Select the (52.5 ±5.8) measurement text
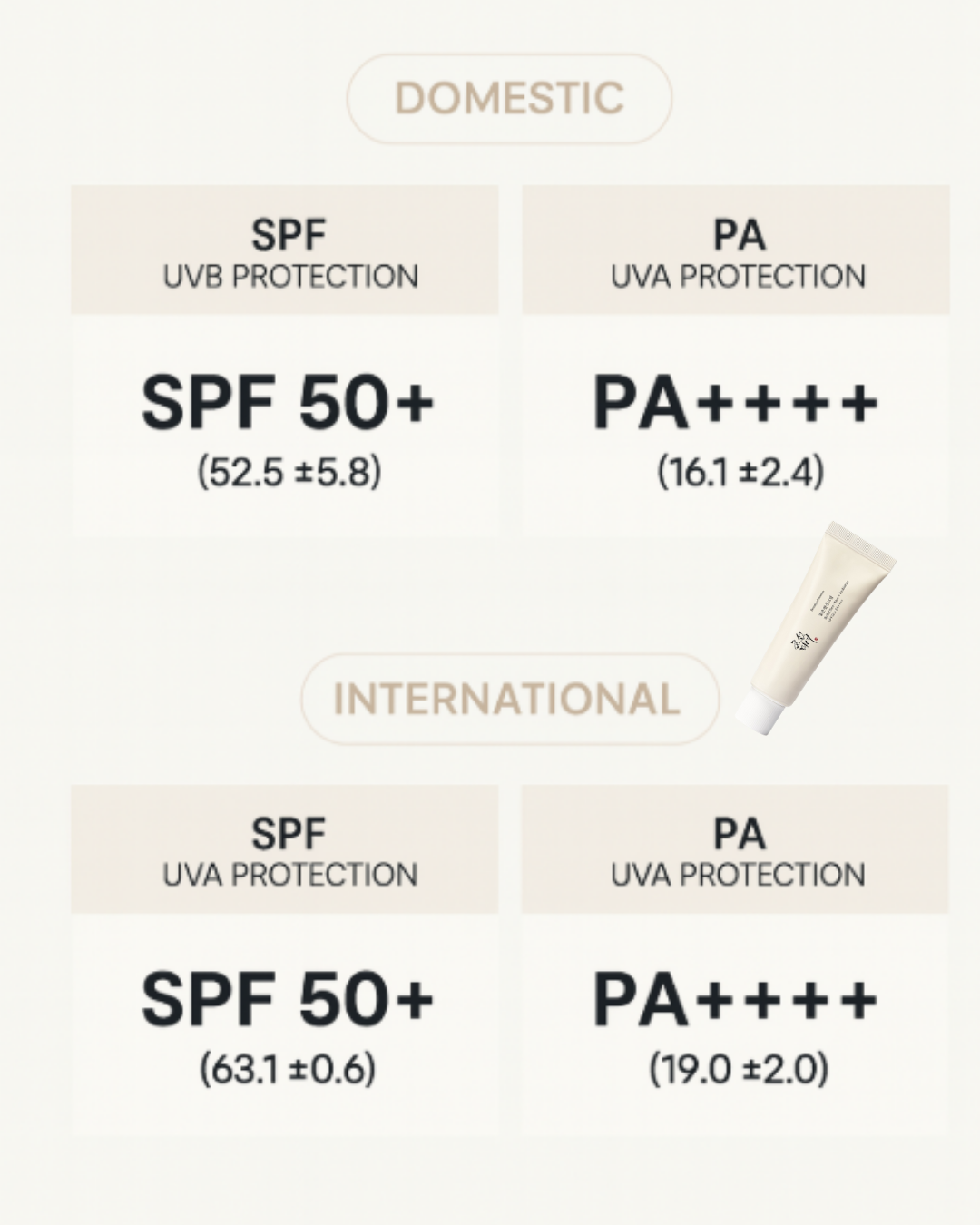Image resolution: width=980 pixels, height=1225 pixels. coord(289,472)
